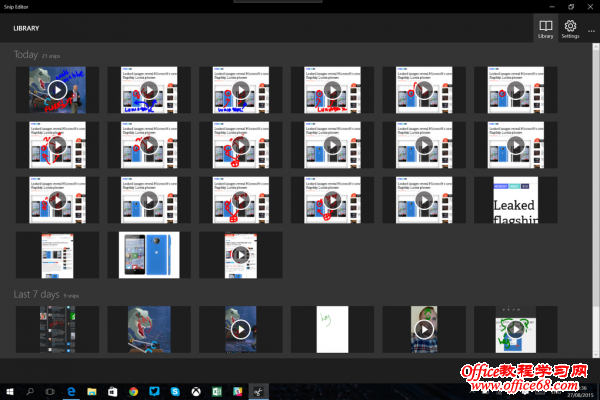The image size is (600, 400).
Task: Play the tall webpage snip video in Today
Action: [x=241, y=255]
